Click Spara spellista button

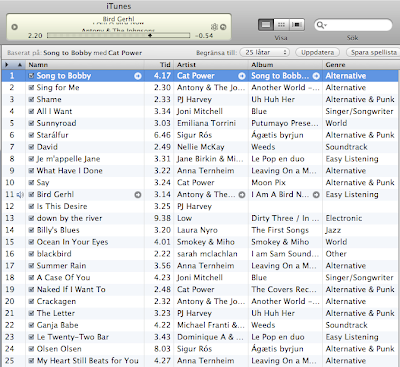point(373,52)
